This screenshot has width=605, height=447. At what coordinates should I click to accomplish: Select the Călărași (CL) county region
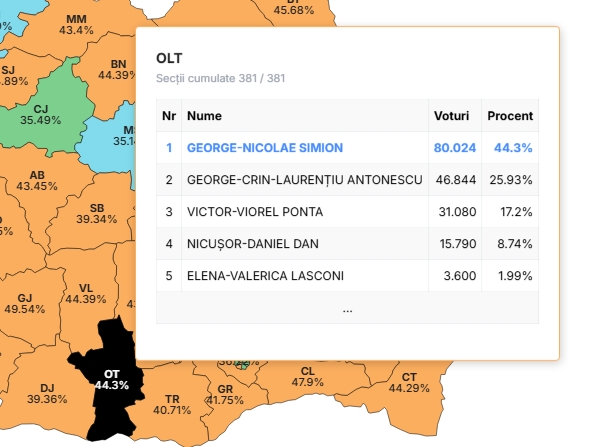(307, 377)
